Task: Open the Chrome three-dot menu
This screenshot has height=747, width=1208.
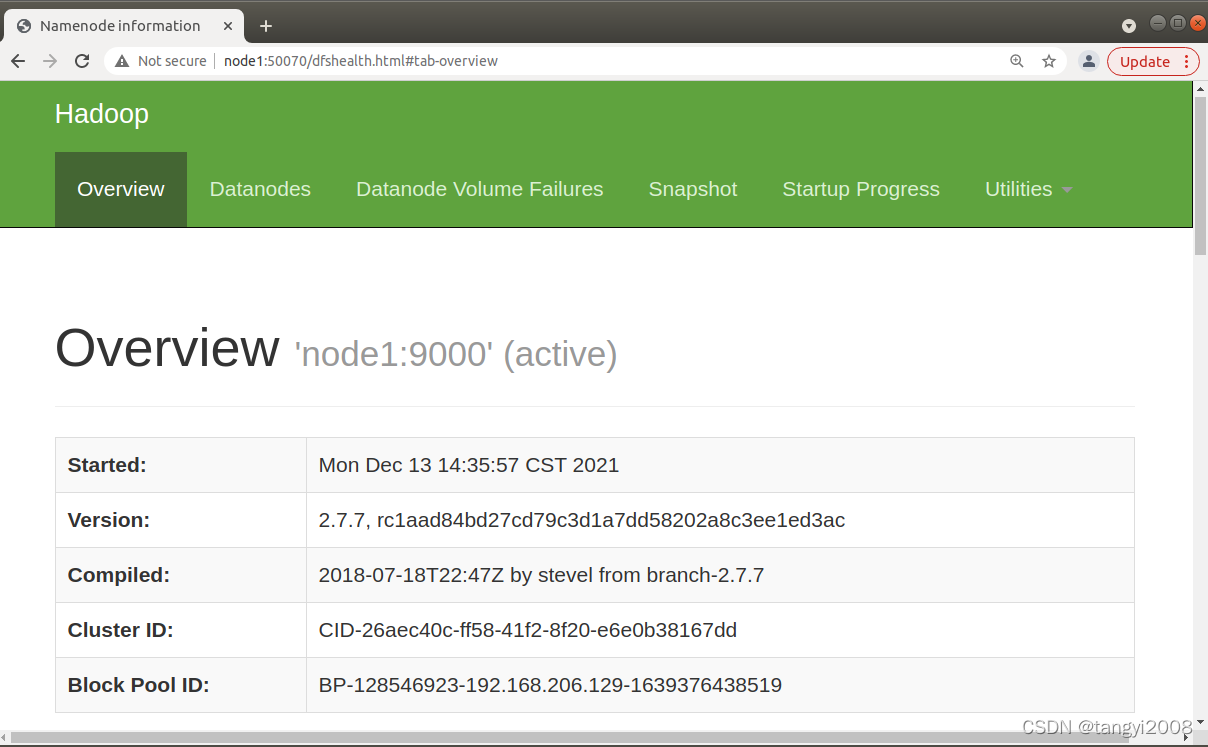Action: (x=1187, y=61)
